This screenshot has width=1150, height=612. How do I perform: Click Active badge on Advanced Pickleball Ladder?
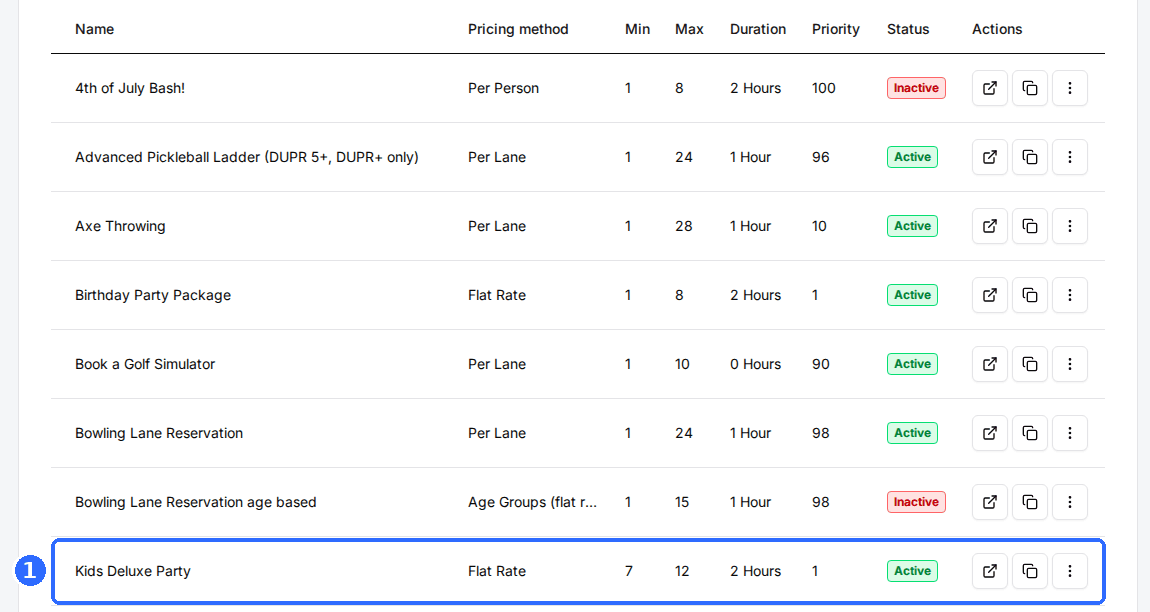click(912, 157)
